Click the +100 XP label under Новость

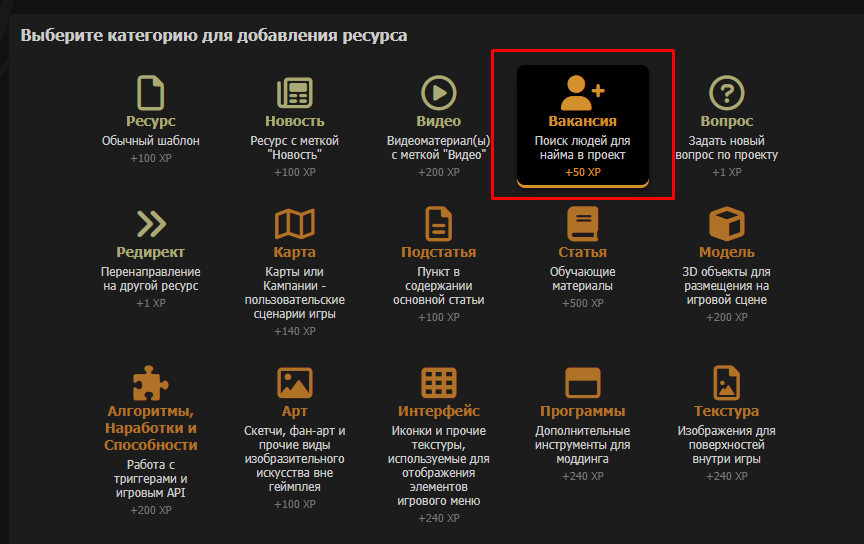[x=295, y=173]
